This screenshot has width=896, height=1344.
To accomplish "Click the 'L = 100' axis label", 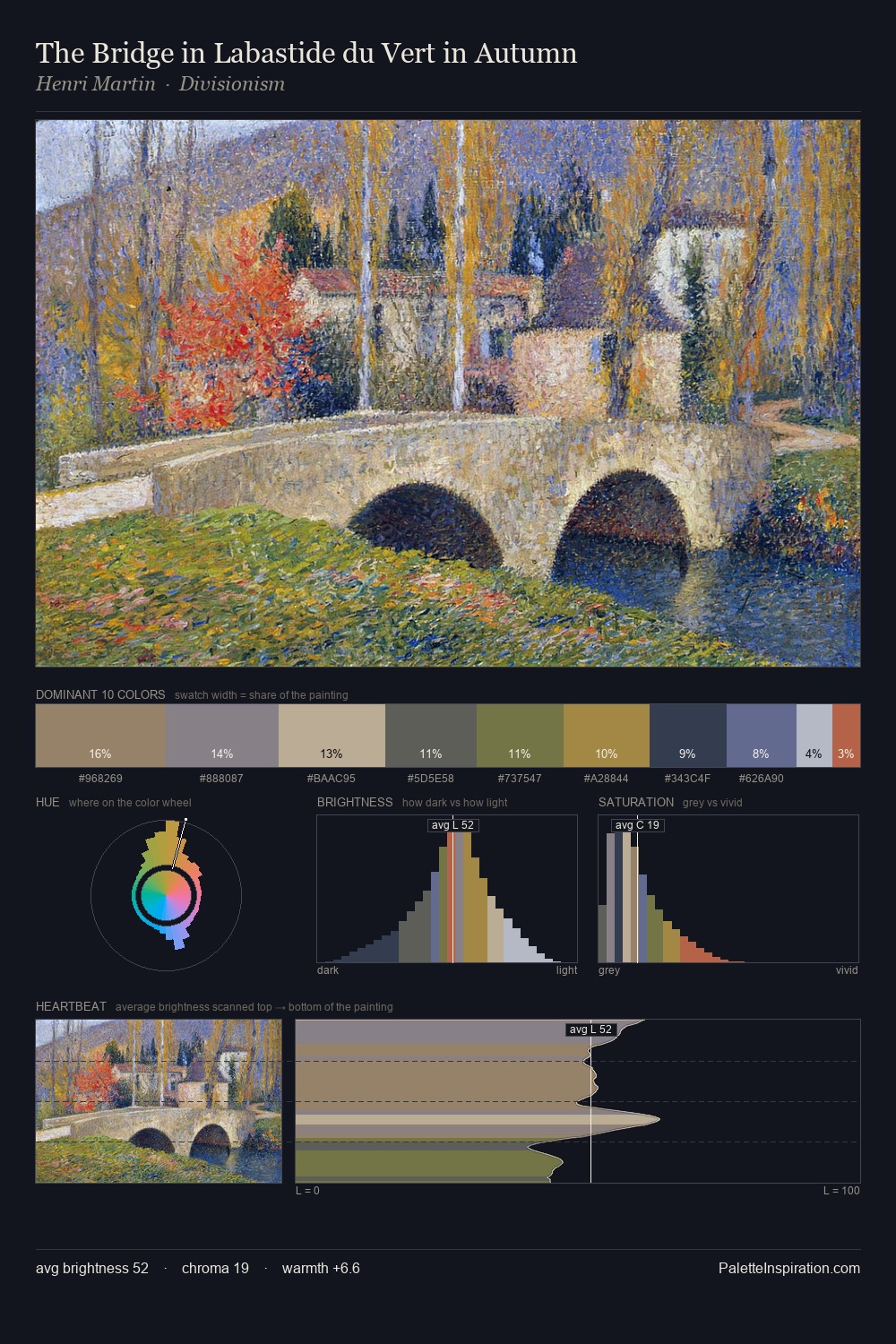I will coord(841,1191).
